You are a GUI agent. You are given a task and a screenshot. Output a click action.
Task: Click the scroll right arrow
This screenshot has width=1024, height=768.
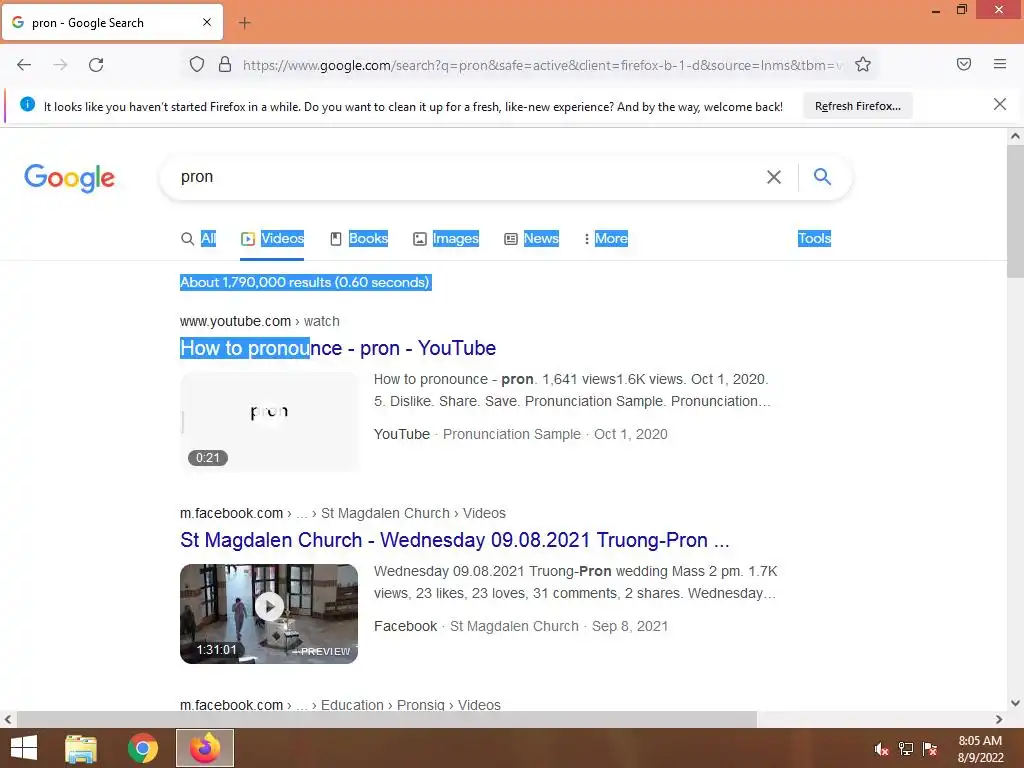(999, 720)
